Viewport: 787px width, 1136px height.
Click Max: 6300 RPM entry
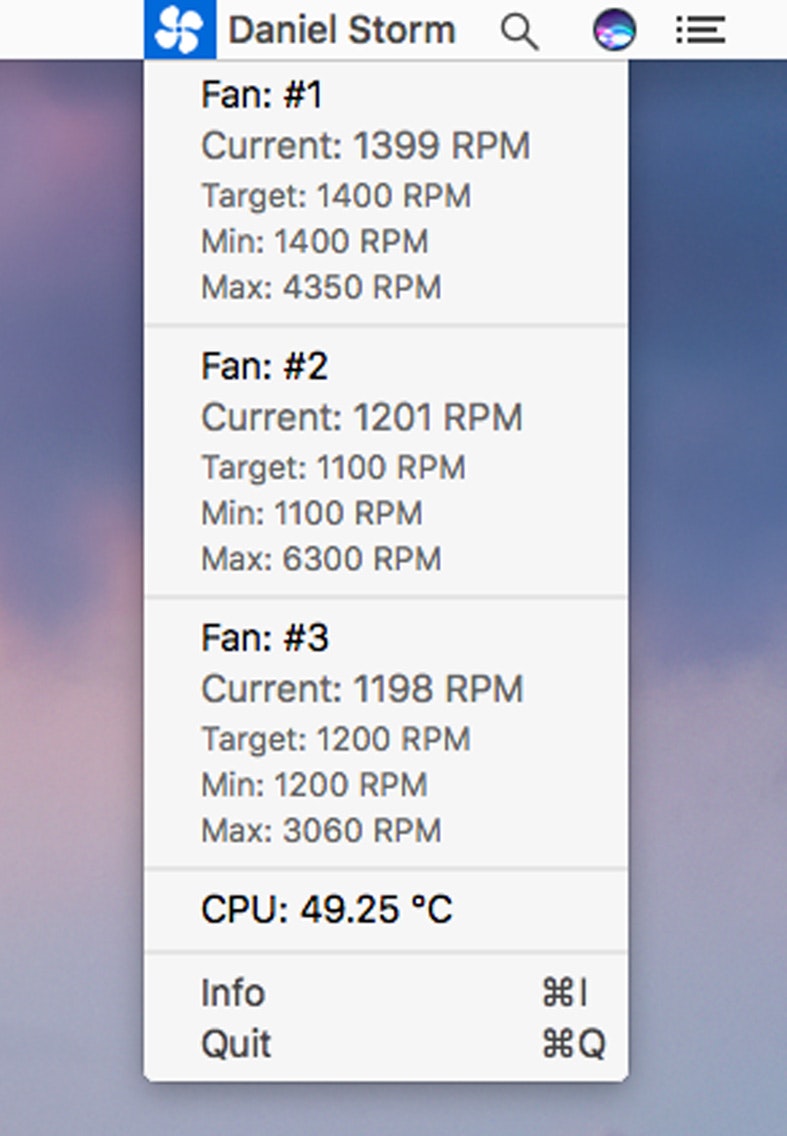coord(320,558)
